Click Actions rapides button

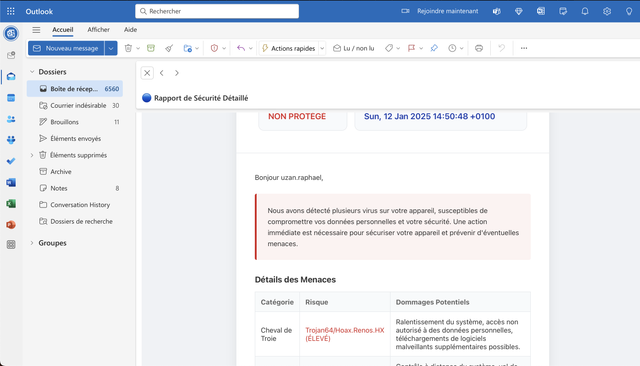point(289,48)
